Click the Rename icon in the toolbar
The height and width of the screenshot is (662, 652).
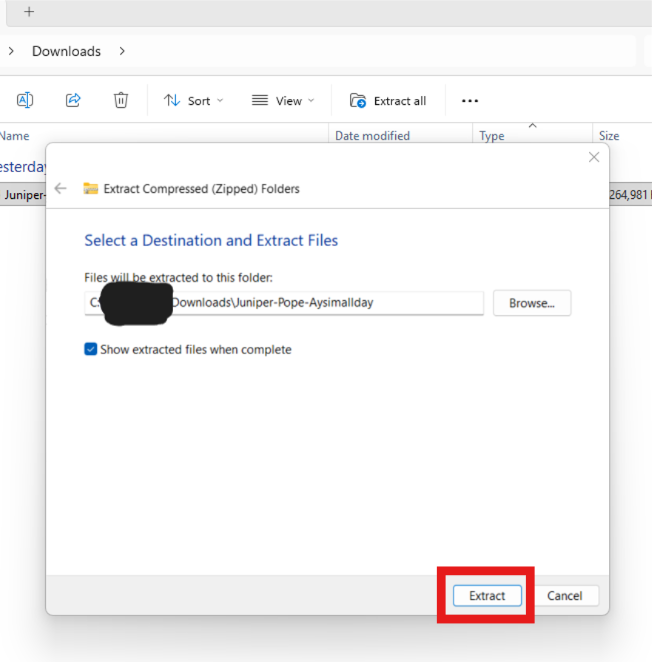pyautogui.click(x=25, y=100)
